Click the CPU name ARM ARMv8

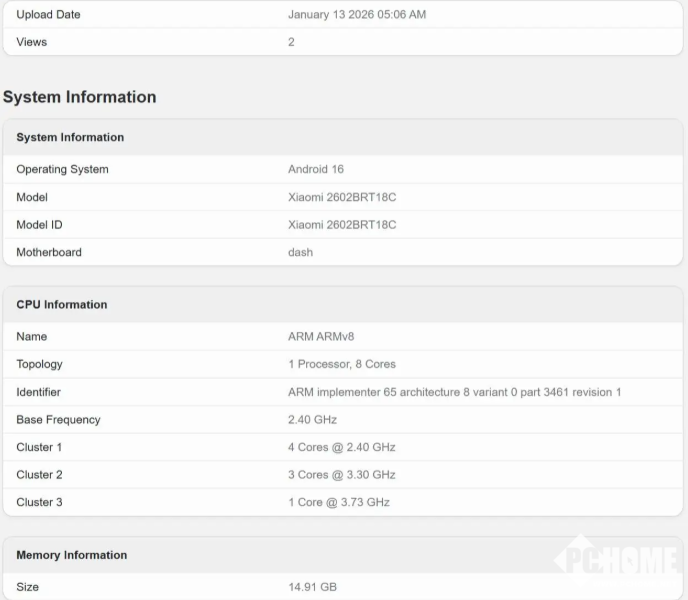click(x=321, y=336)
